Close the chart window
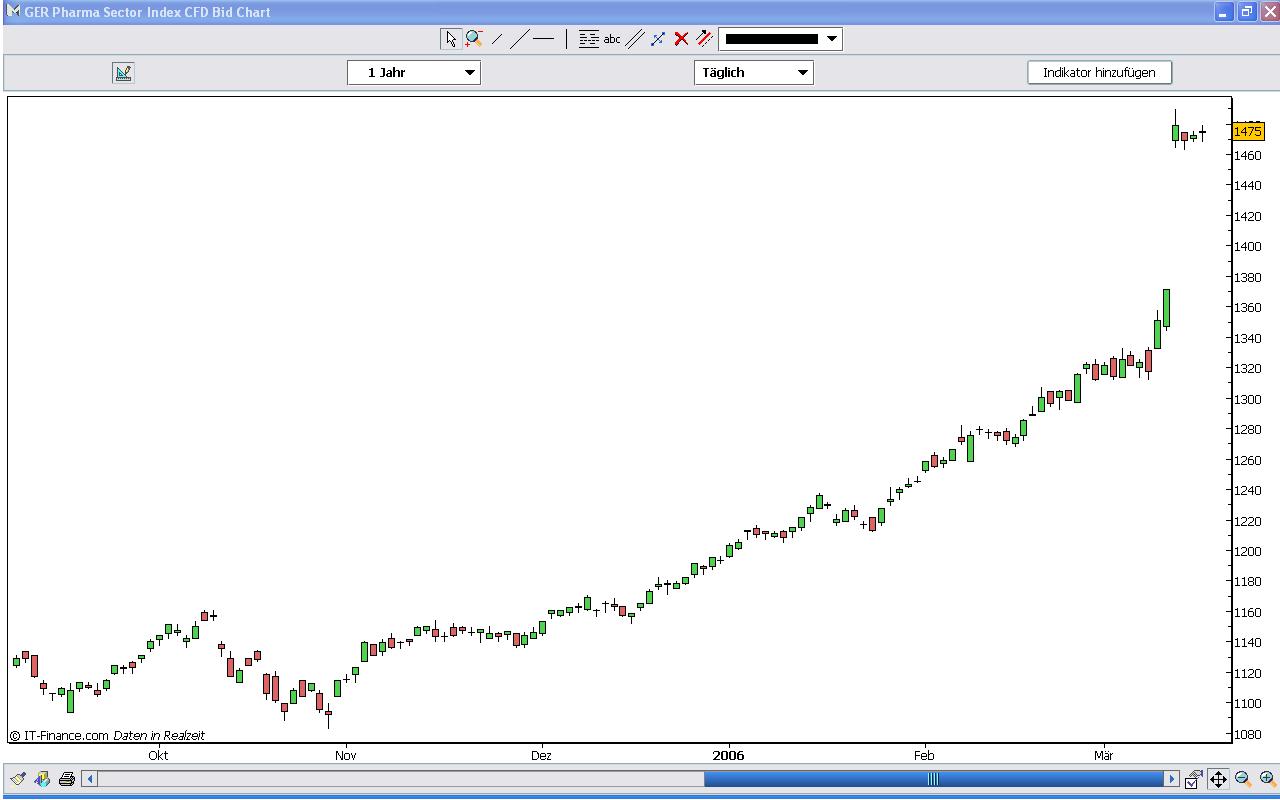The width and height of the screenshot is (1280, 800). 1269,12
